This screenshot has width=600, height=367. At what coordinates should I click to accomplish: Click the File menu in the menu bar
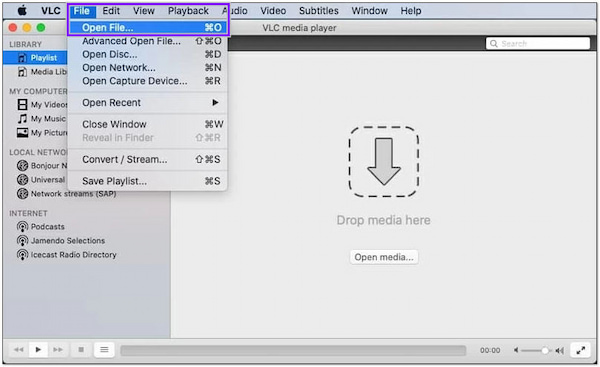click(x=82, y=11)
